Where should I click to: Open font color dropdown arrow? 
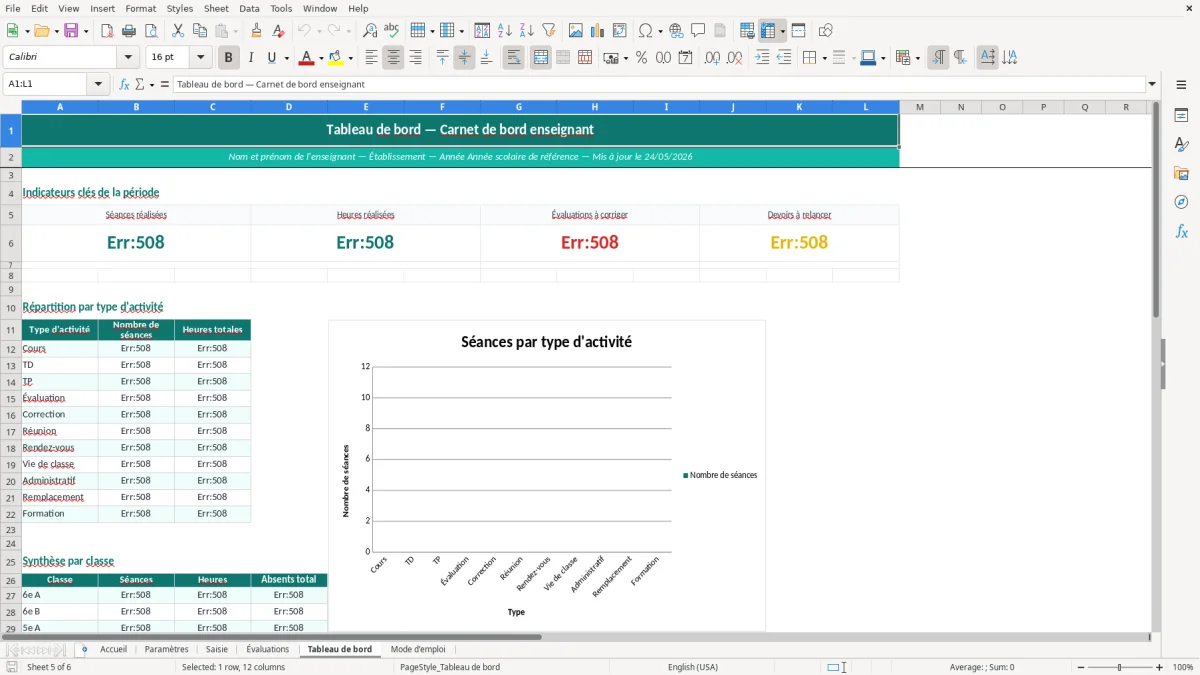click(320, 58)
